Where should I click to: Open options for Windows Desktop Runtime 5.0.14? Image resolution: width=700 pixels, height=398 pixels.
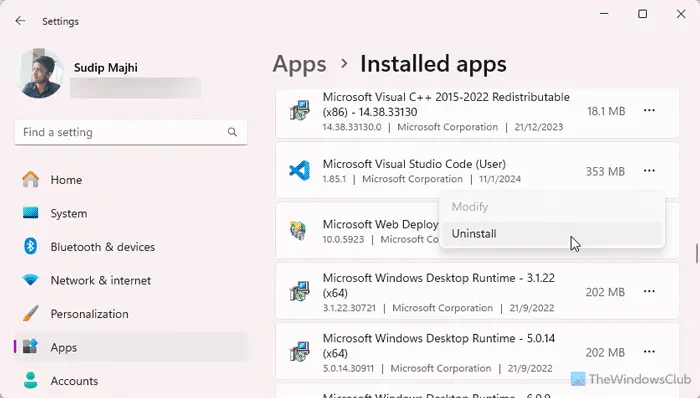[x=649, y=352]
